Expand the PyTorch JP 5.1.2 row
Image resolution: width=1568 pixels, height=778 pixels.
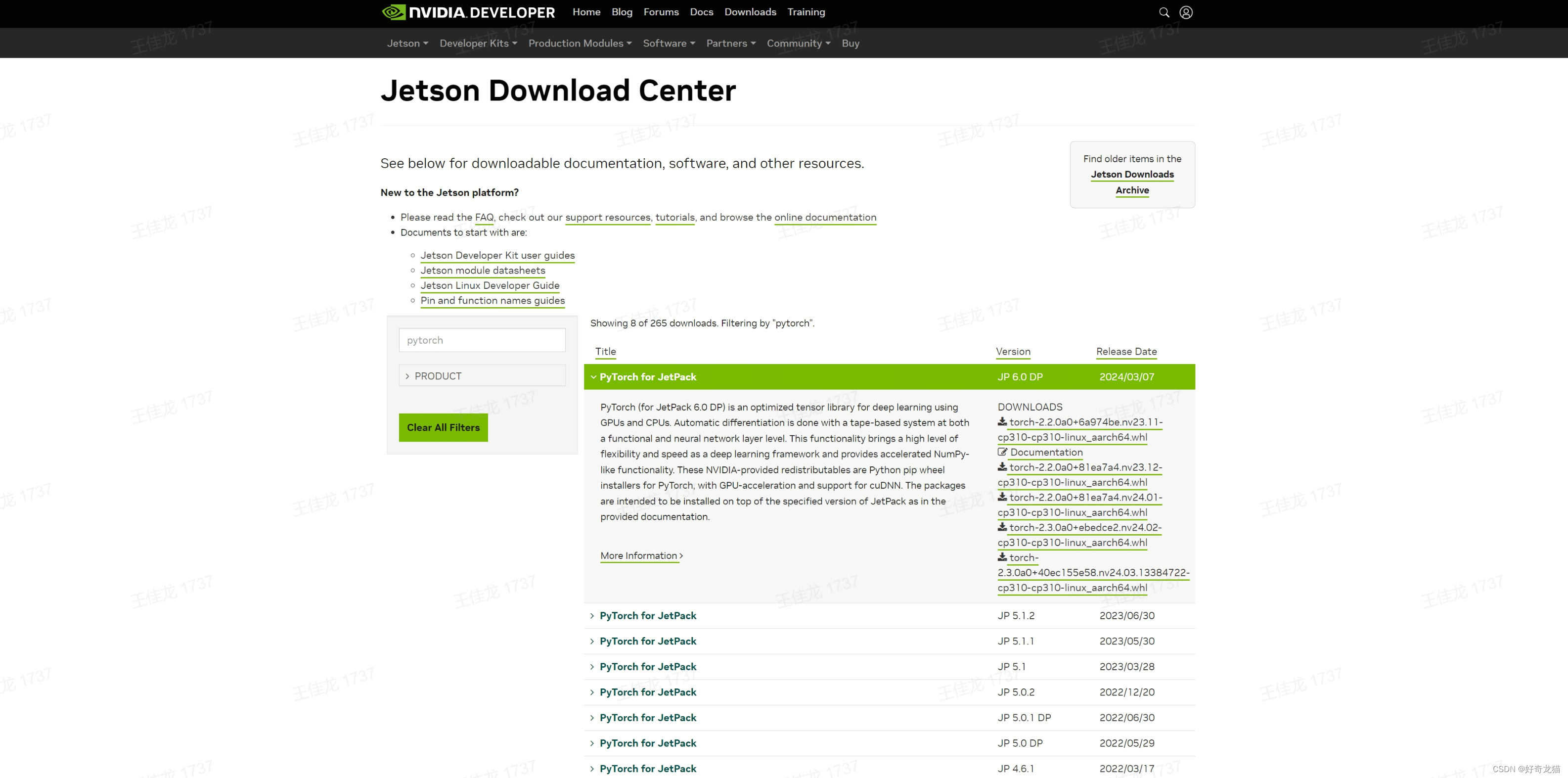click(x=889, y=615)
